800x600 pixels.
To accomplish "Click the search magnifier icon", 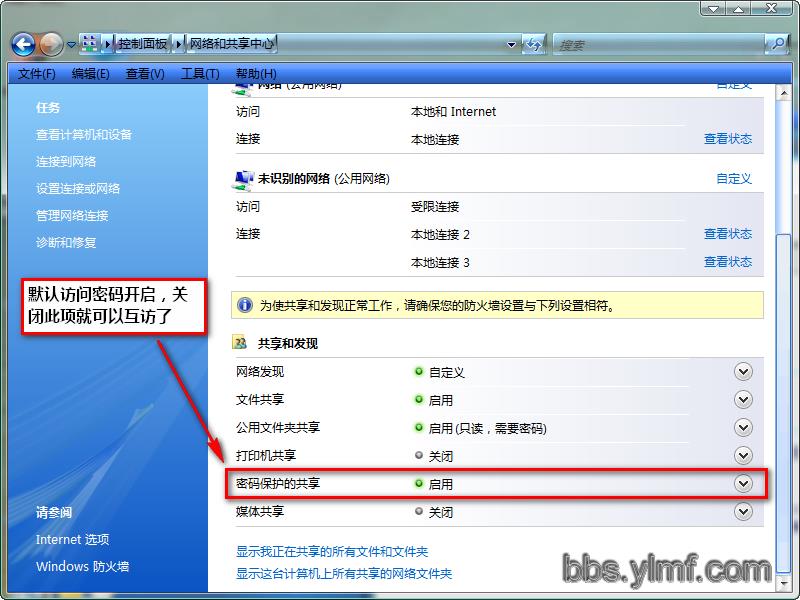I will click(777, 44).
